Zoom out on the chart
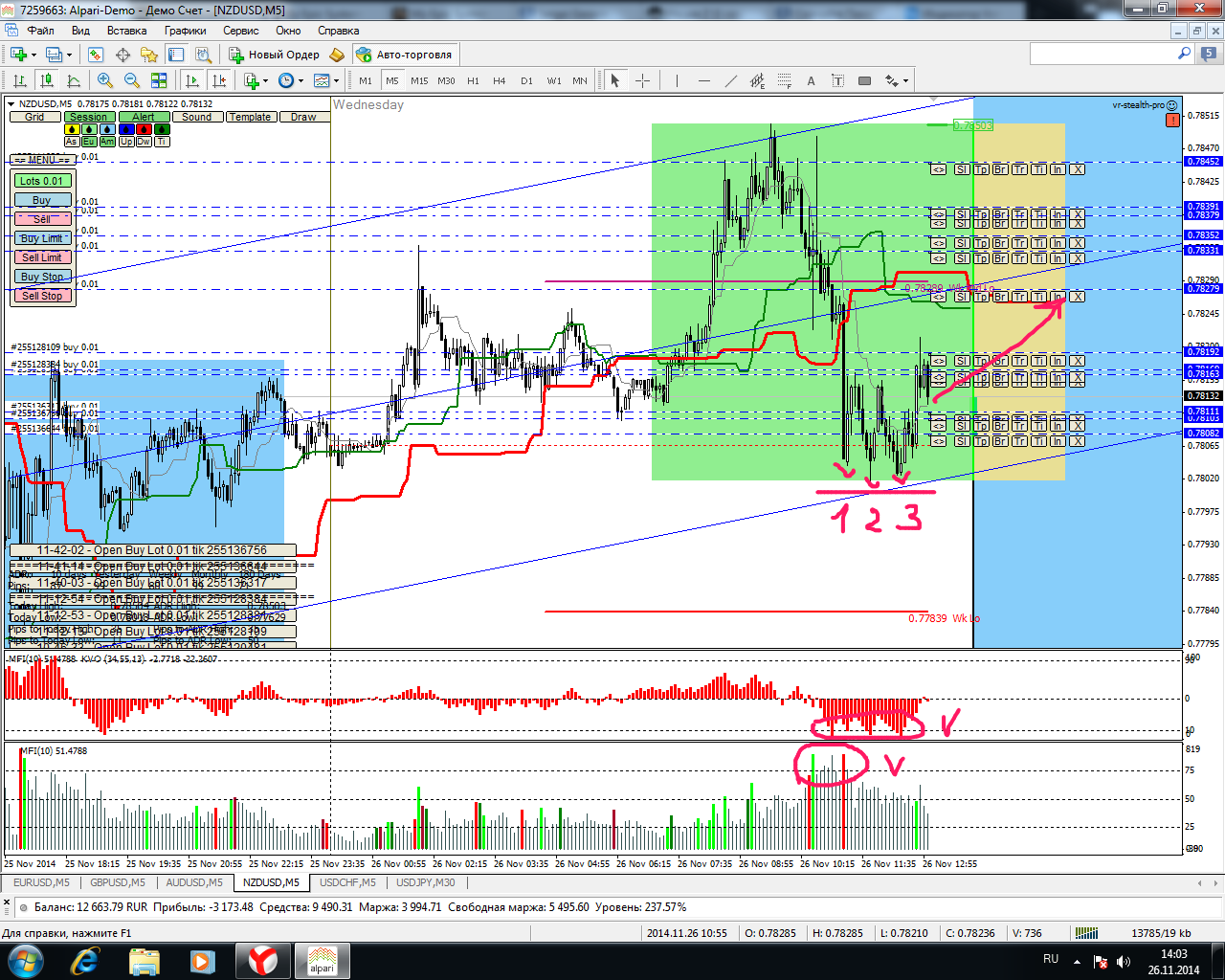This screenshot has height=980, width=1225. coord(132,80)
